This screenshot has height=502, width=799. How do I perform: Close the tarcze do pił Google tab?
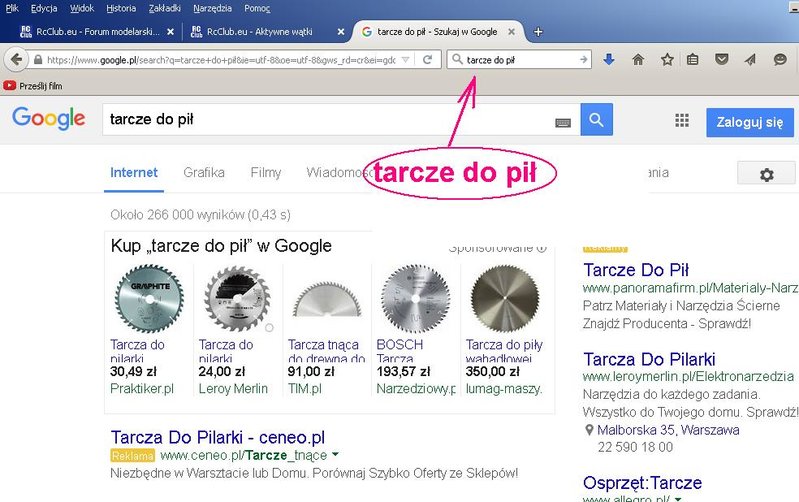click(x=511, y=32)
